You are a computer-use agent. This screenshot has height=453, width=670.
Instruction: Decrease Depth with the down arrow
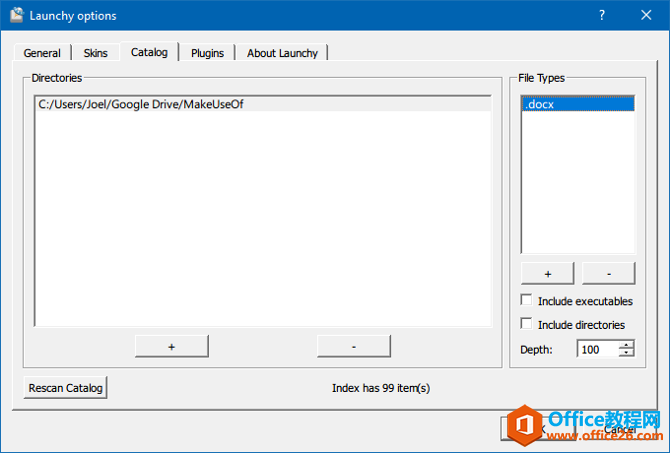click(x=626, y=353)
